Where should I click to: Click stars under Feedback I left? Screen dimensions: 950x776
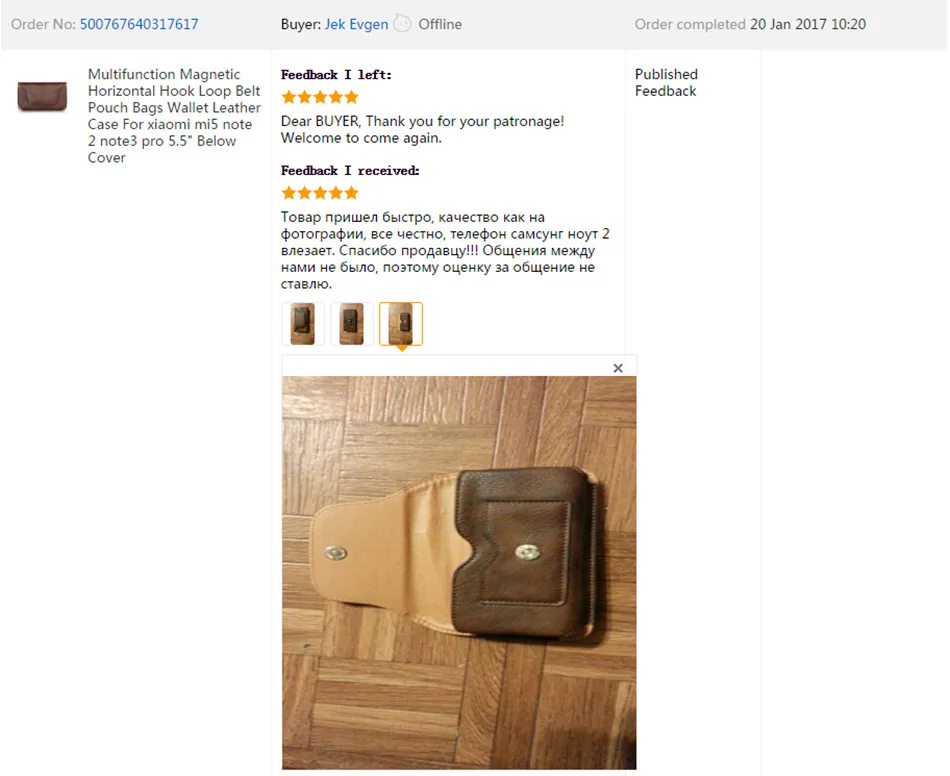point(320,97)
